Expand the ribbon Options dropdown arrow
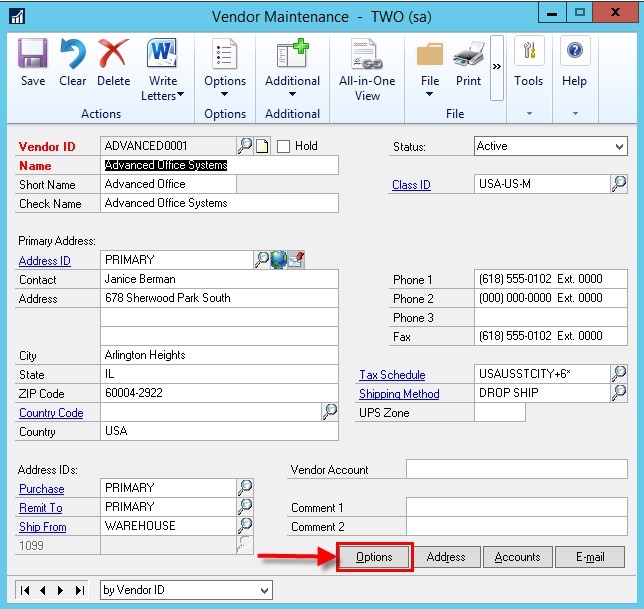644x609 pixels. point(224,94)
